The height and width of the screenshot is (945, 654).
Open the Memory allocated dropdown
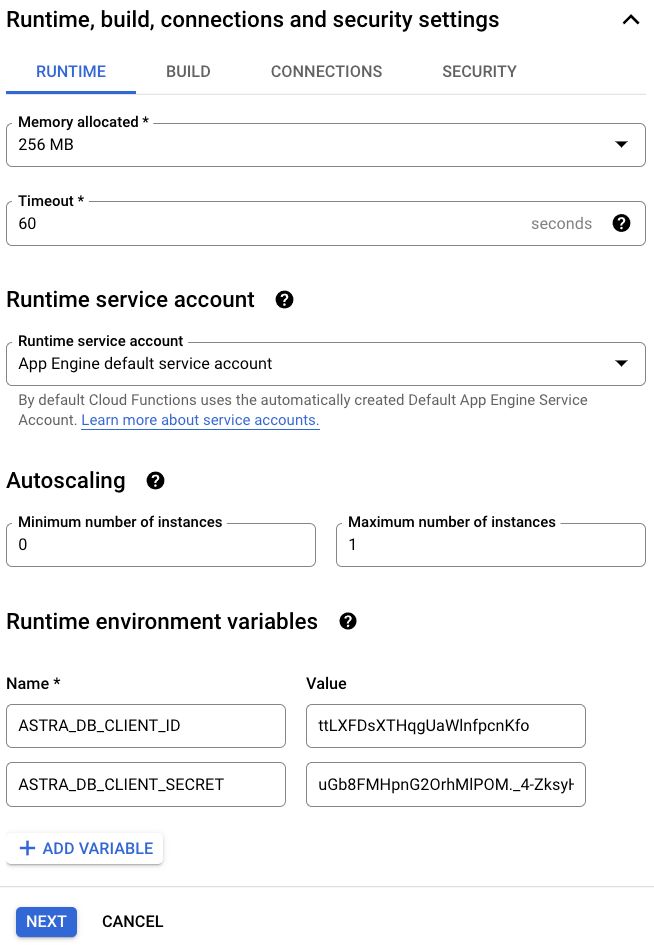click(x=325, y=145)
